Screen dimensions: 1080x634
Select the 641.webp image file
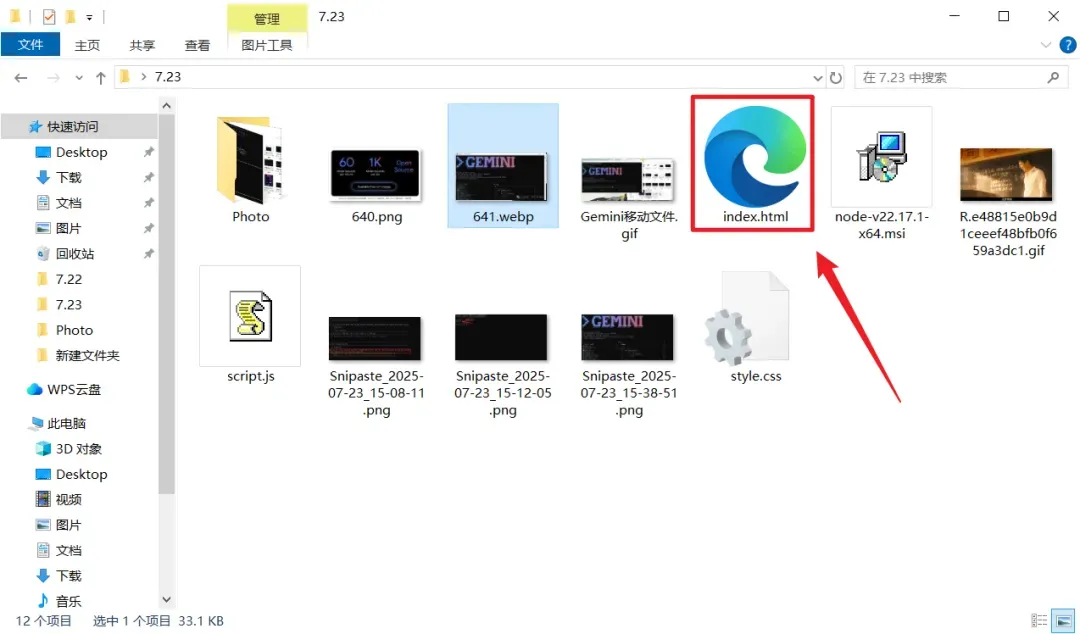coord(502,176)
